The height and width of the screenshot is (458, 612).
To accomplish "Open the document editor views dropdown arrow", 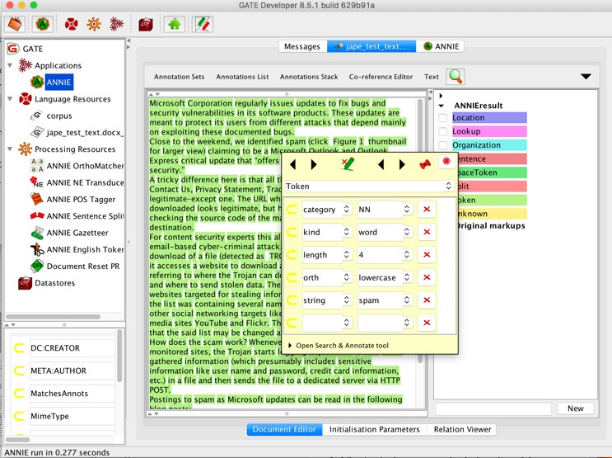I will pyautogui.click(x=585, y=77).
